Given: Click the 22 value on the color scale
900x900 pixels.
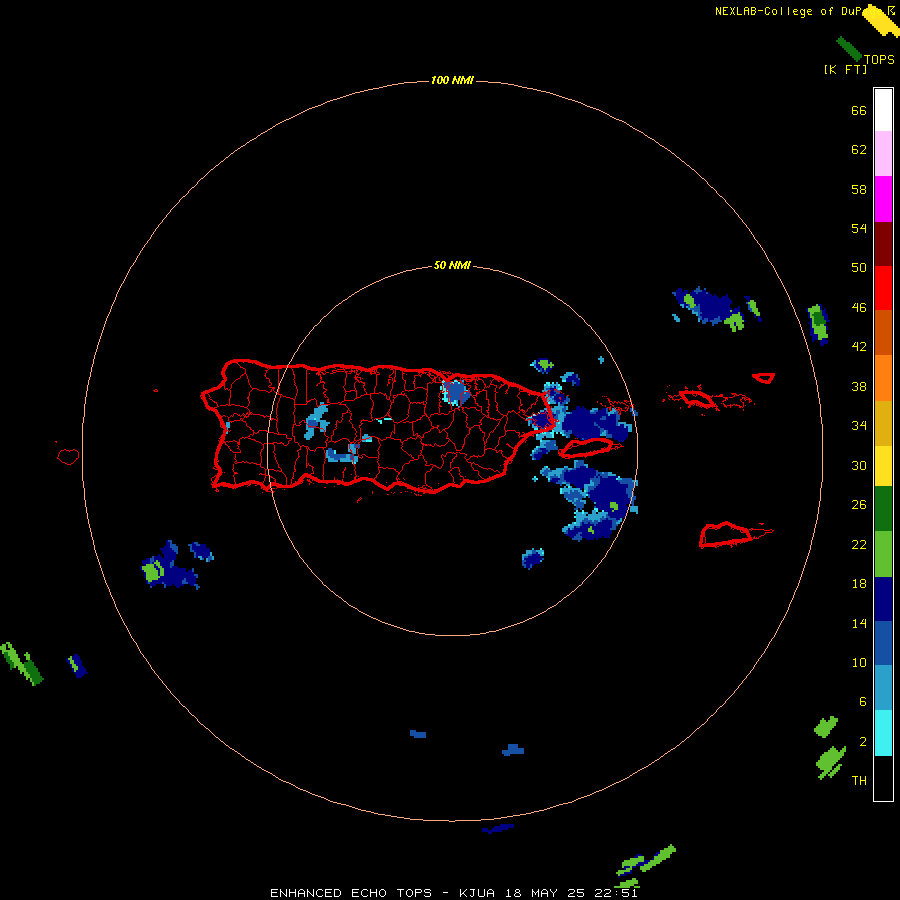Looking at the screenshot, I should (x=859, y=545).
